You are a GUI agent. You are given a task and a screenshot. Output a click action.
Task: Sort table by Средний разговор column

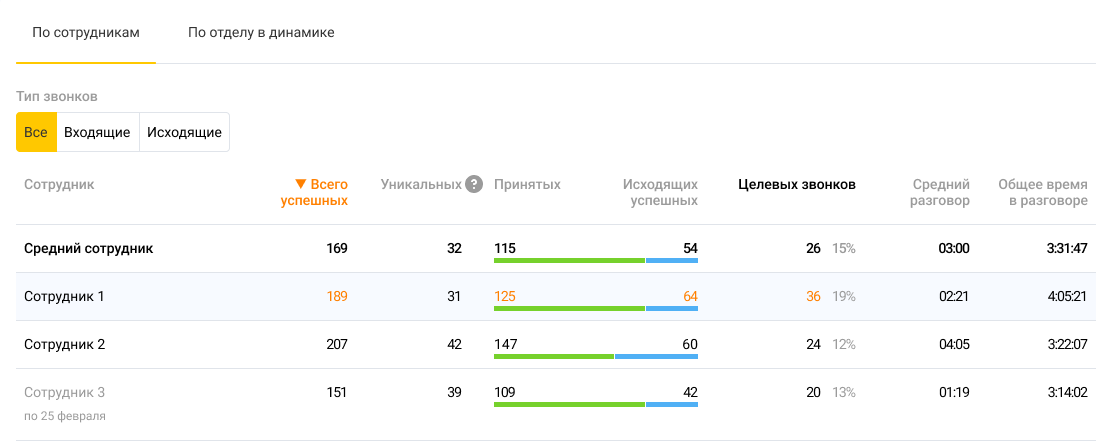[941, 192]
